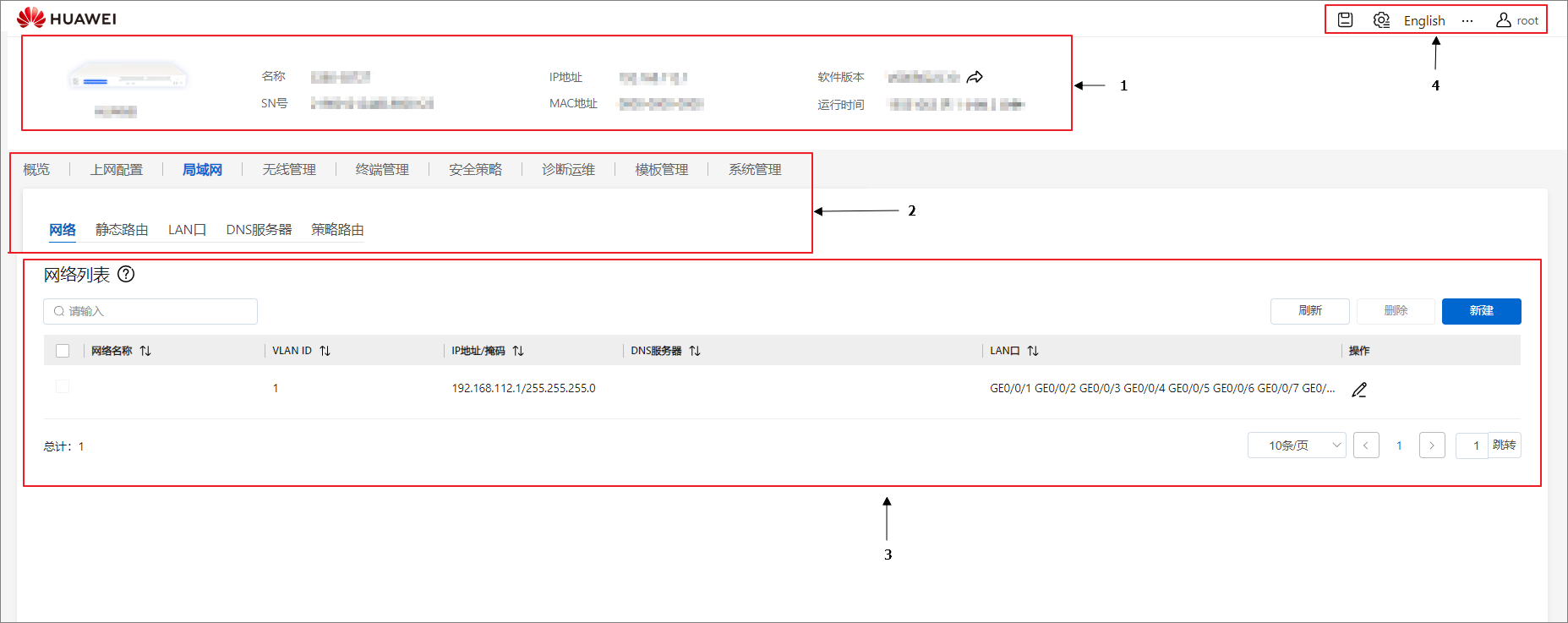
Task: Open the 概览 tab
Action: 36,170
